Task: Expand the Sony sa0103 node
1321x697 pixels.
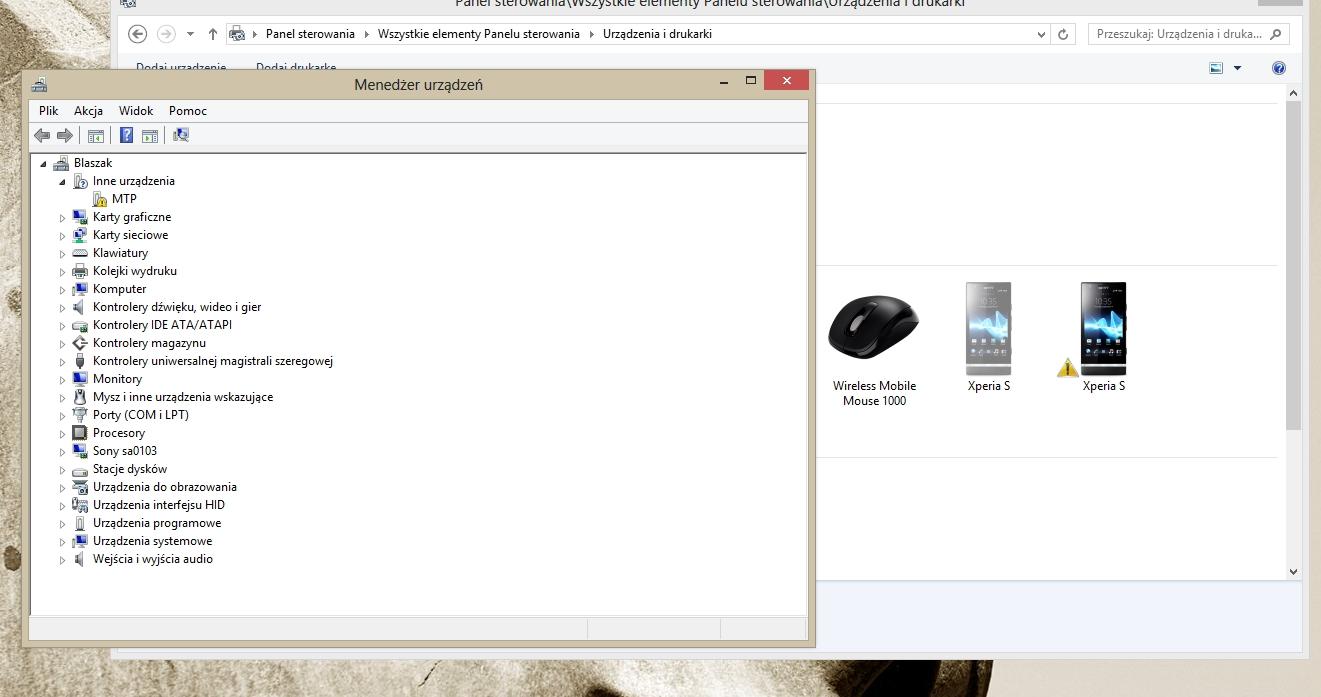Action: [x=62, y=452]
